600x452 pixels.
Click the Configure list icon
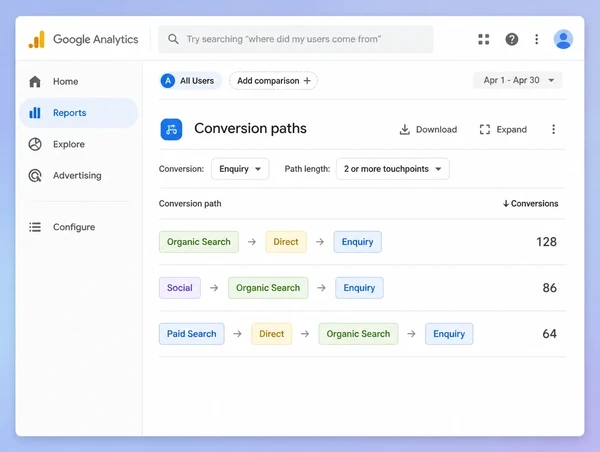35,227
